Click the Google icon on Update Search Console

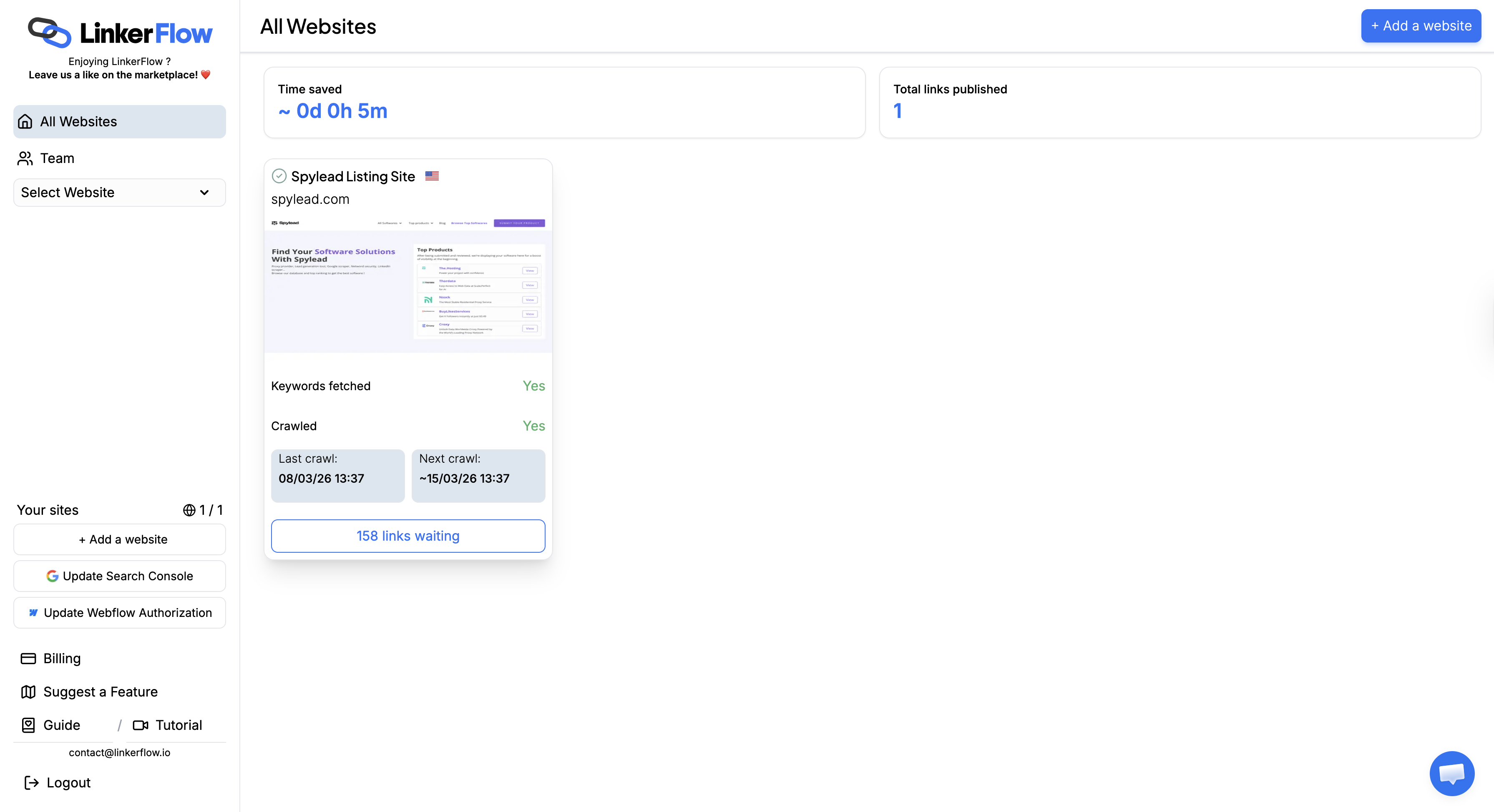[x=52, y=576]
